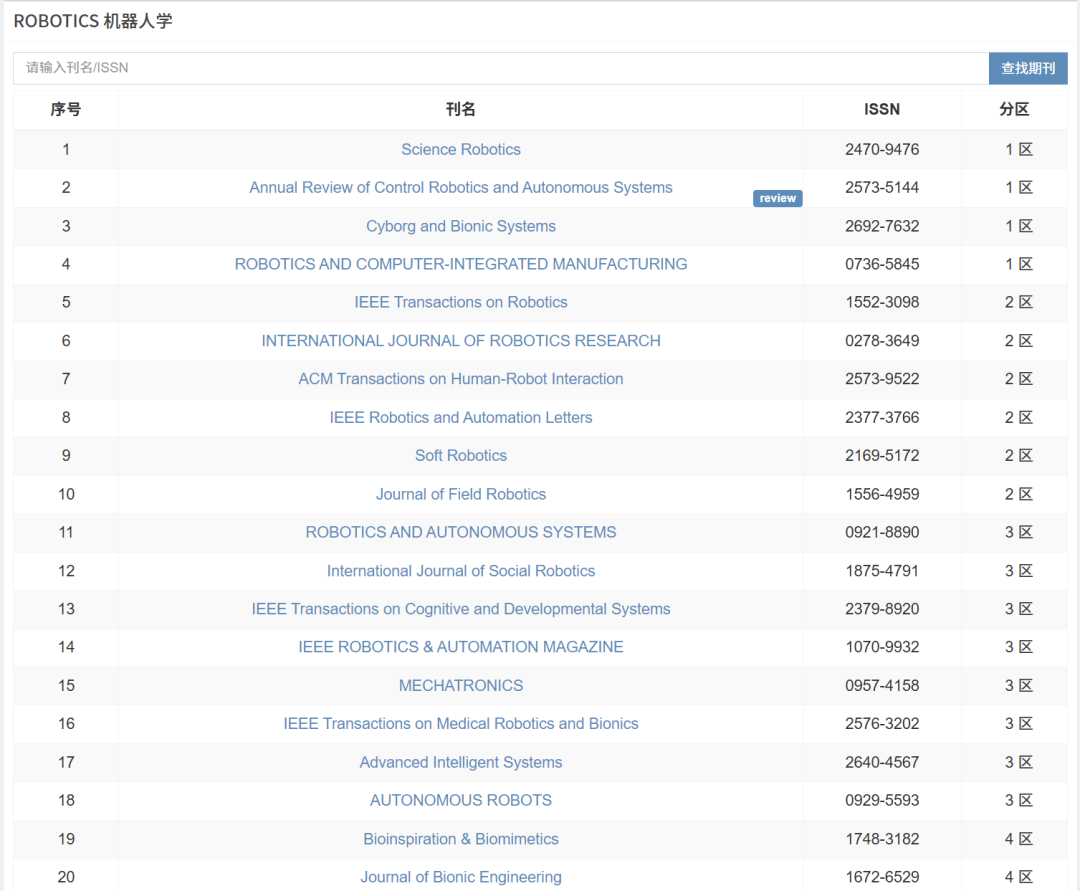Click row number 10 cell
Screen dimensions: 1080x891
pos(66,494)
